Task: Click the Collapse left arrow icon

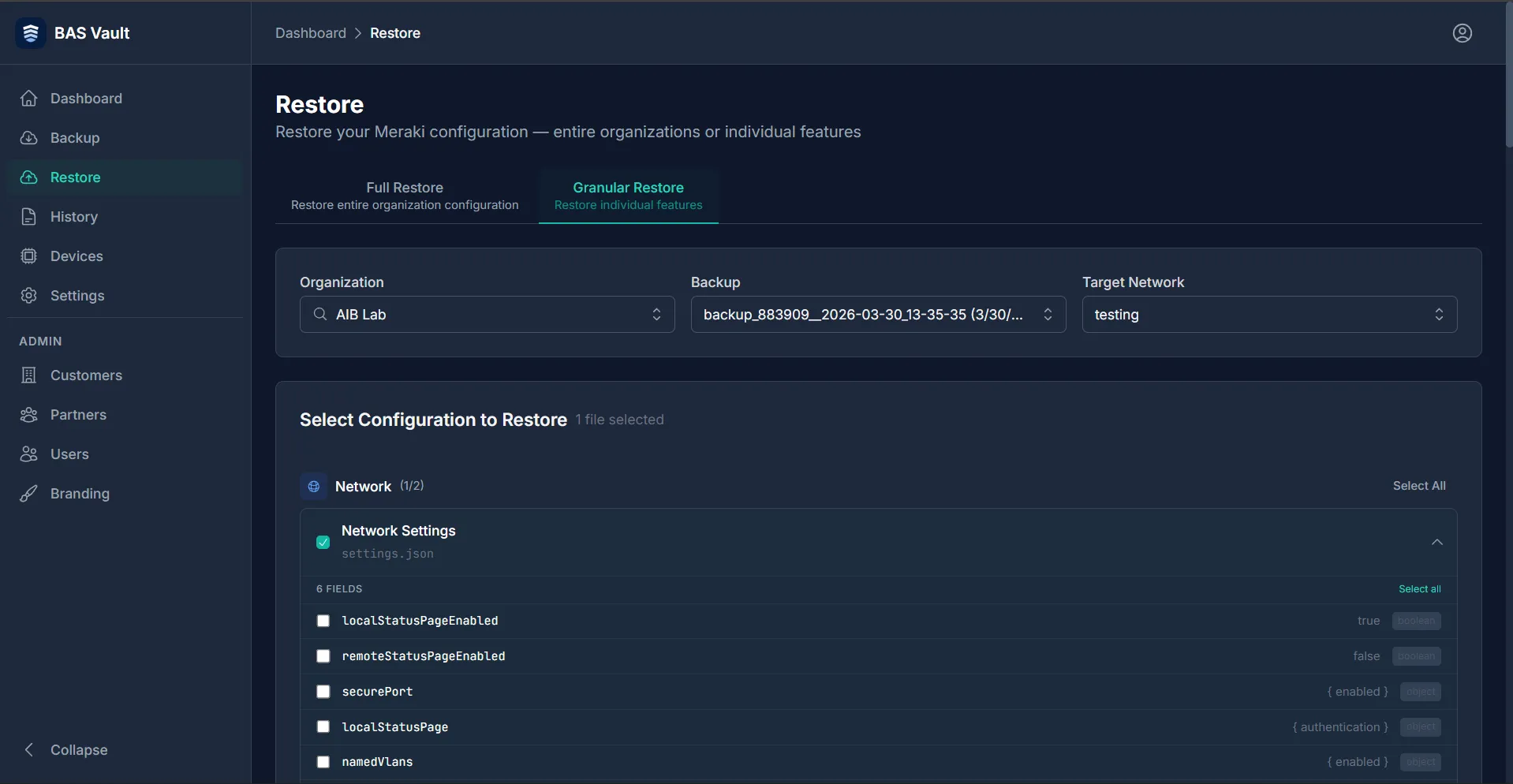Action: 29,749
